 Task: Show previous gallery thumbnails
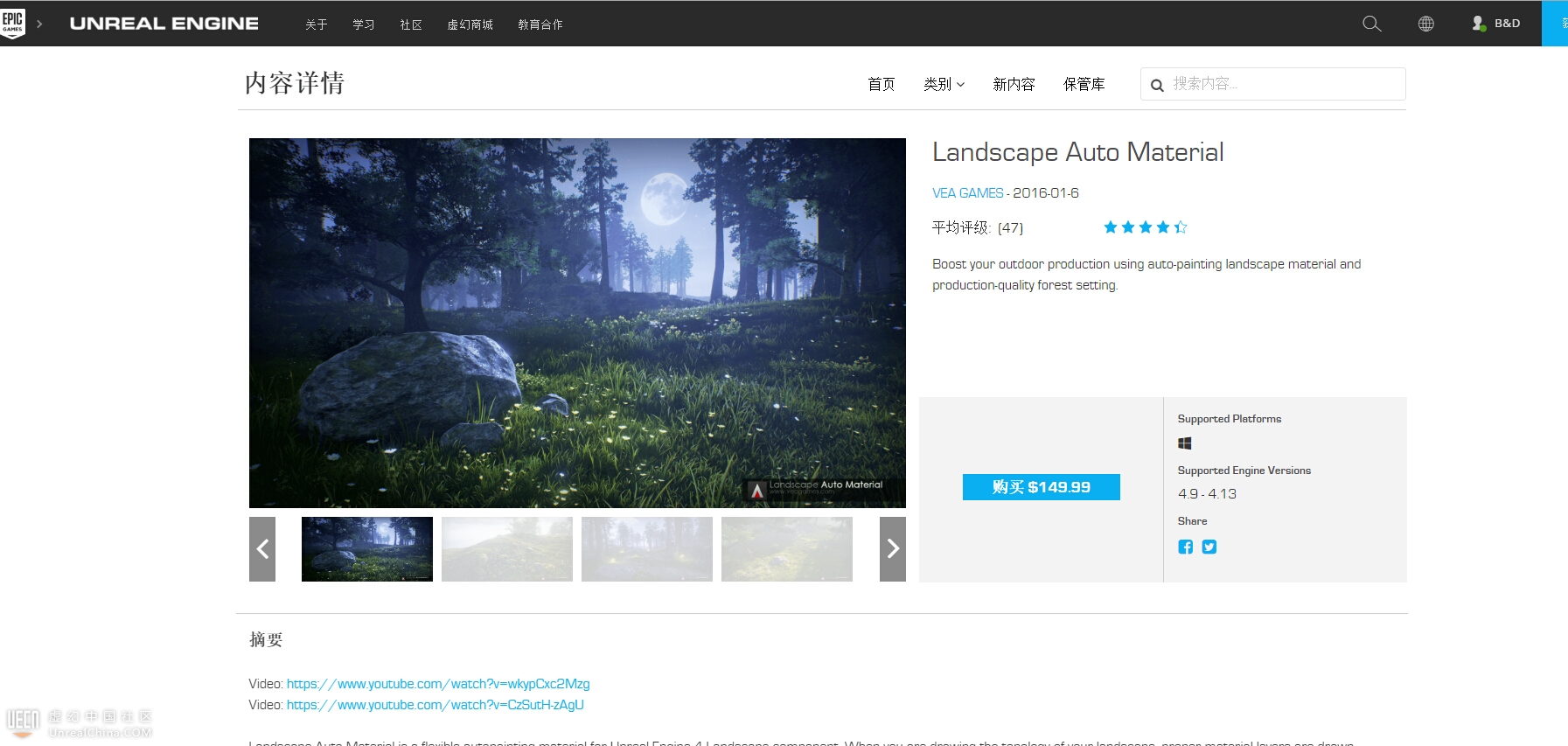262,549
